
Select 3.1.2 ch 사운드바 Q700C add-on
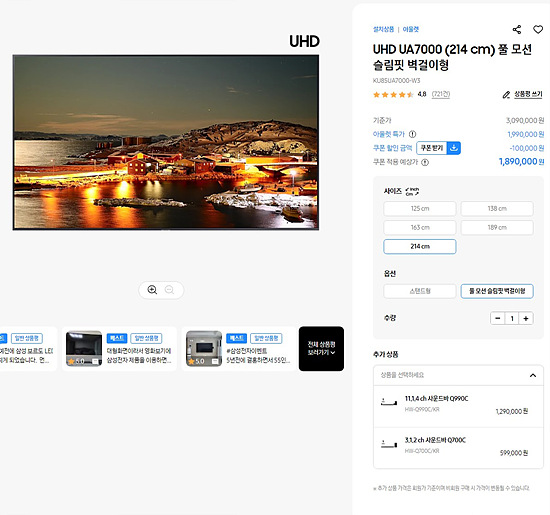point(458,448)
